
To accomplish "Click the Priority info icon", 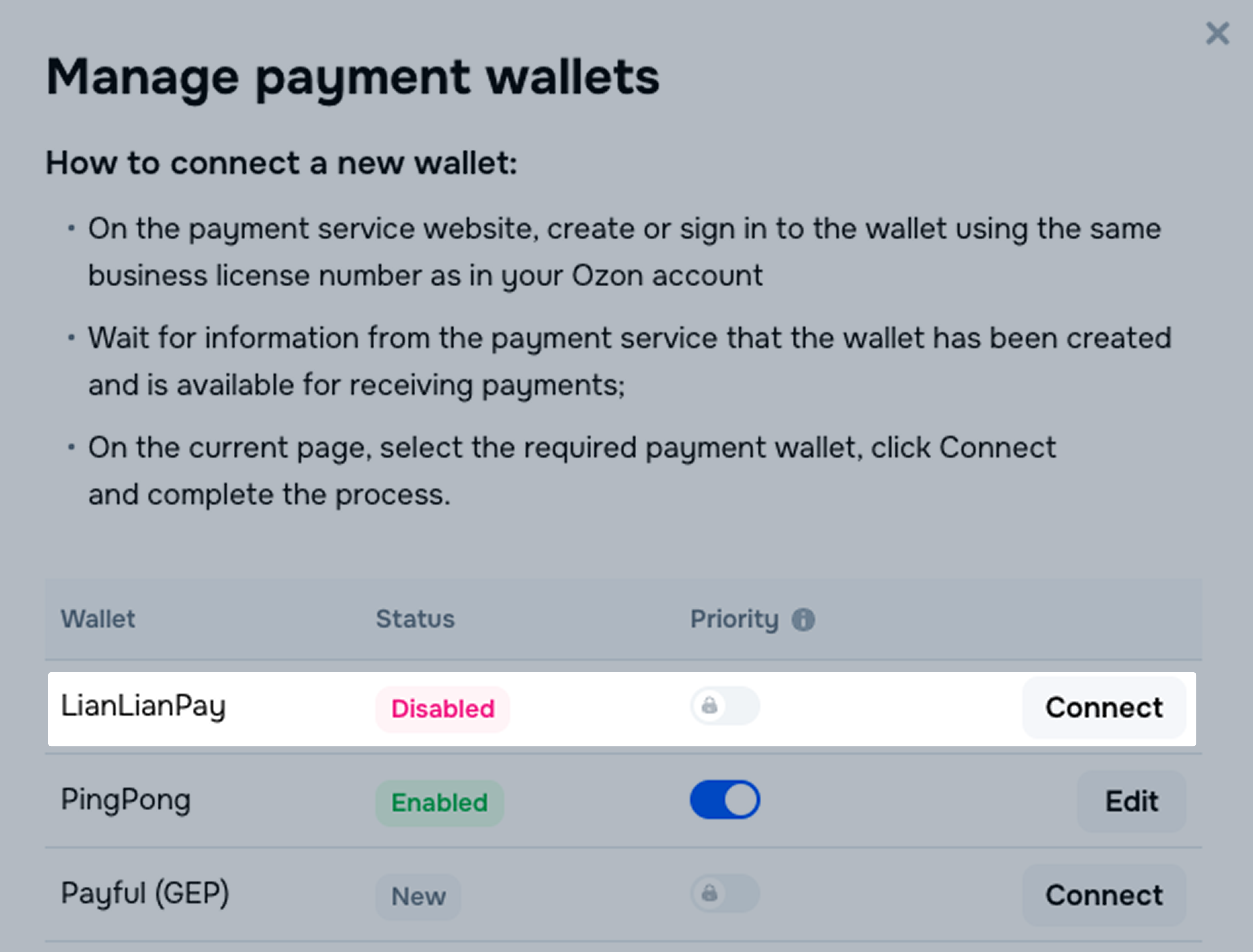I will pyautogui.click(x=803, y=619).
